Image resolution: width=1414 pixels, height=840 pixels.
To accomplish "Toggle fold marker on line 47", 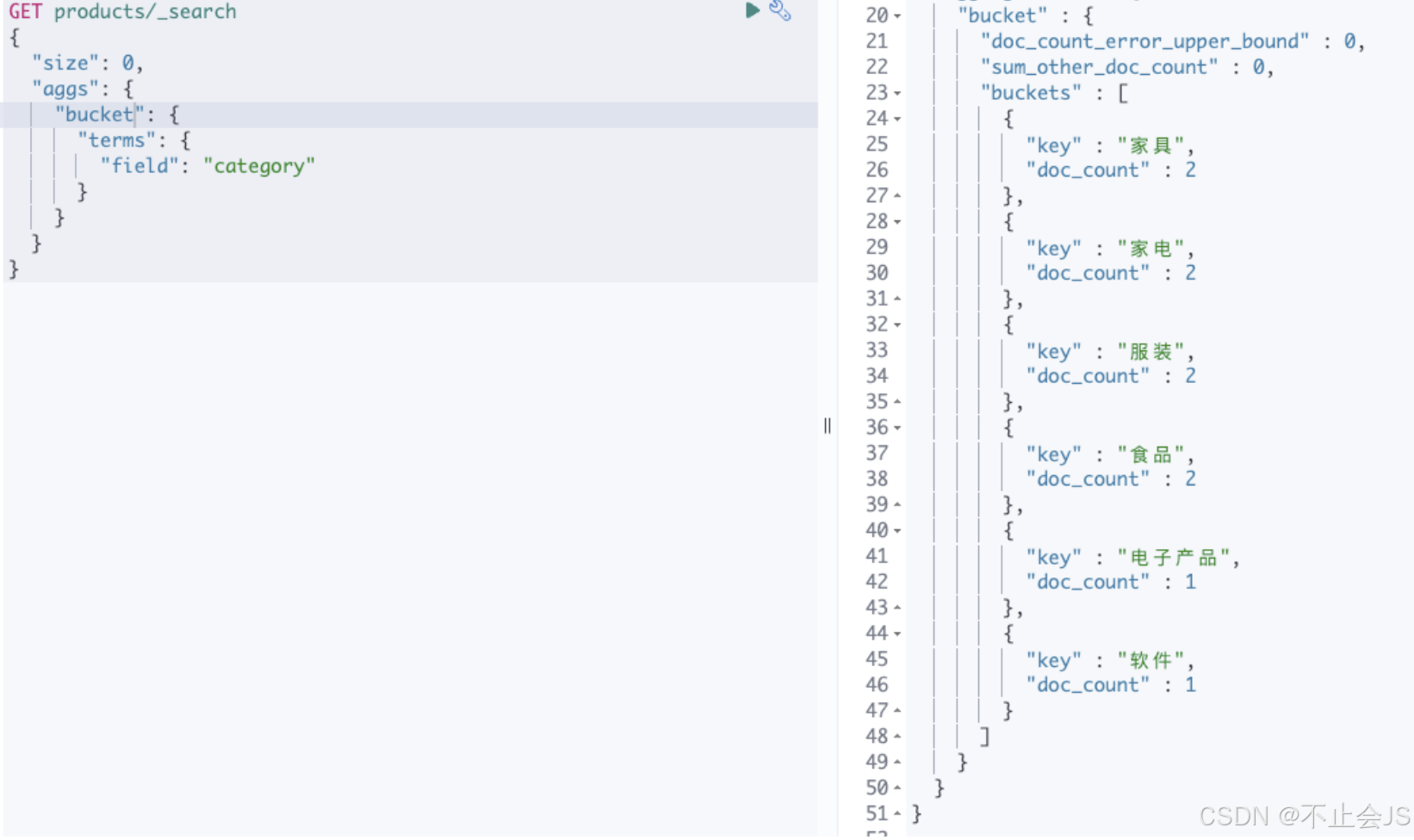I will (x=897, y=711).
